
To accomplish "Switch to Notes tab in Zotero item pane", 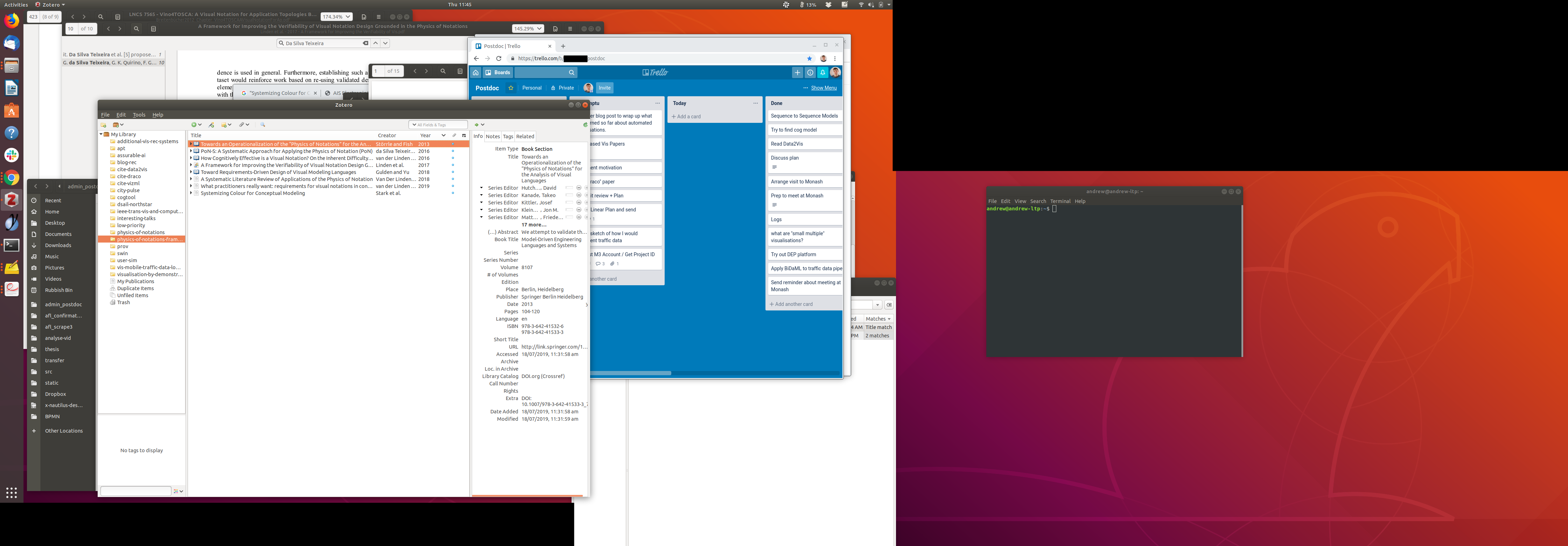I will pyautogui.click(x=492, y=136).
